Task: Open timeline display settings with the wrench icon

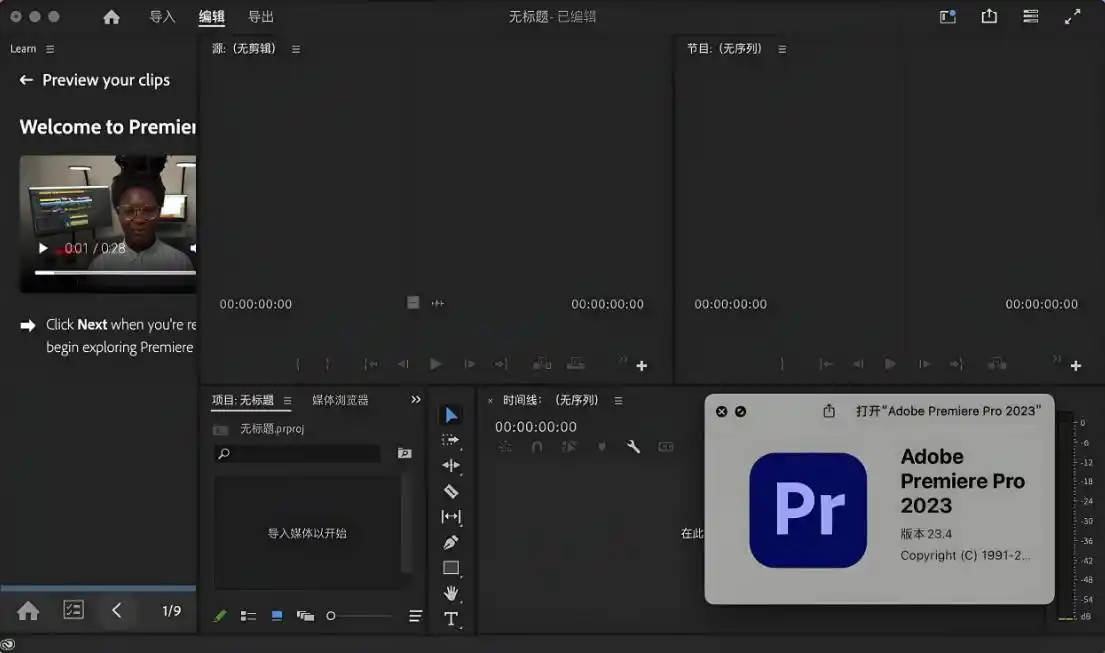Action: 634,446
